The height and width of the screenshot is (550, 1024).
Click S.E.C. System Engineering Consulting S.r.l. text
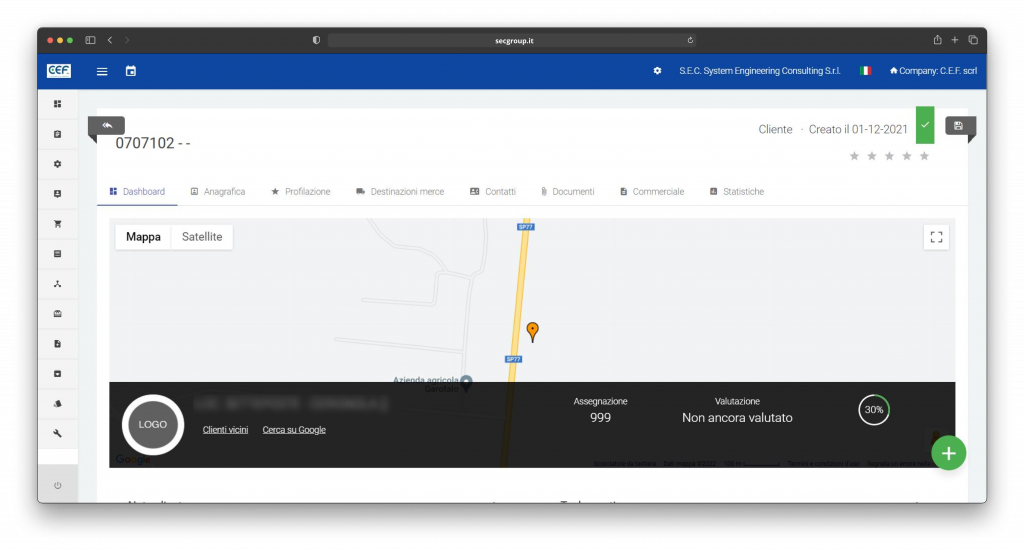point(760,71)
